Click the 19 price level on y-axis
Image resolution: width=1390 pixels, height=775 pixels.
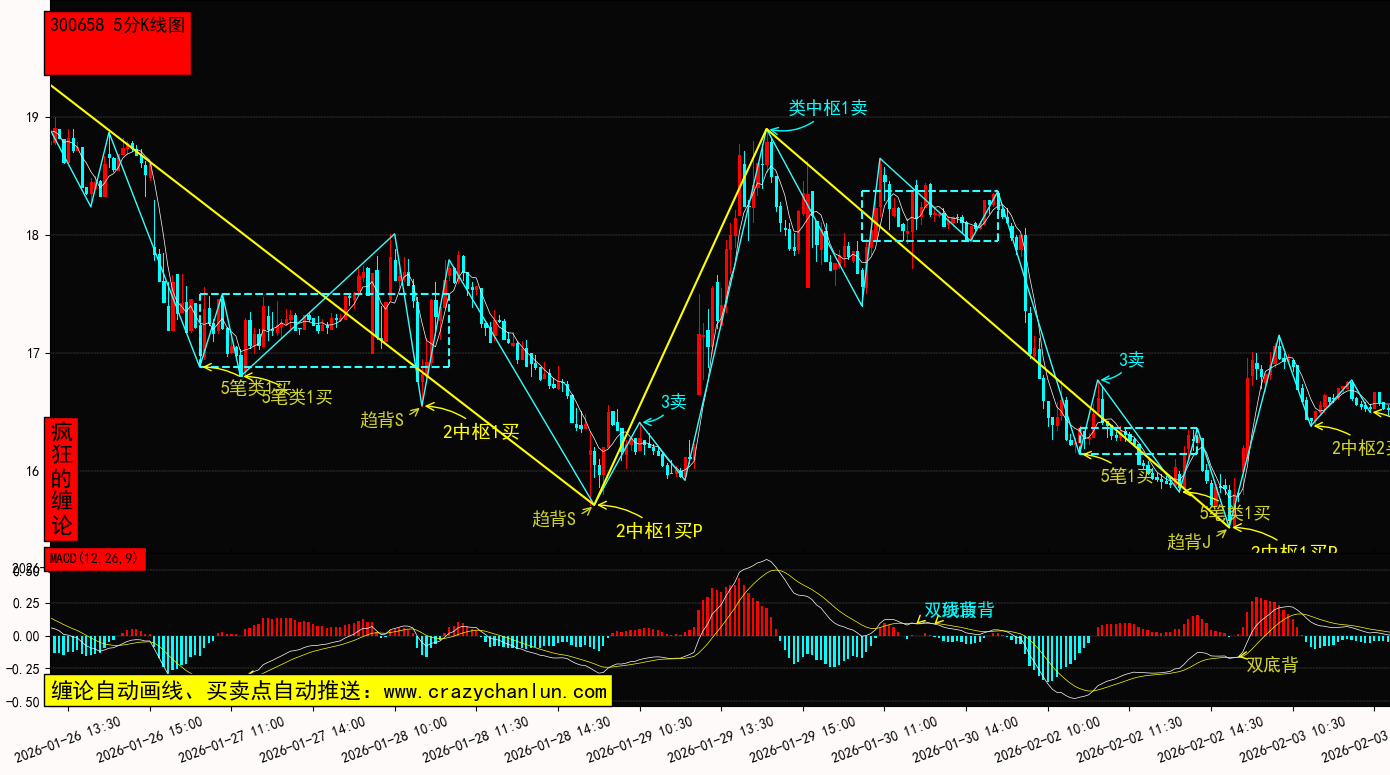[33, 118]
